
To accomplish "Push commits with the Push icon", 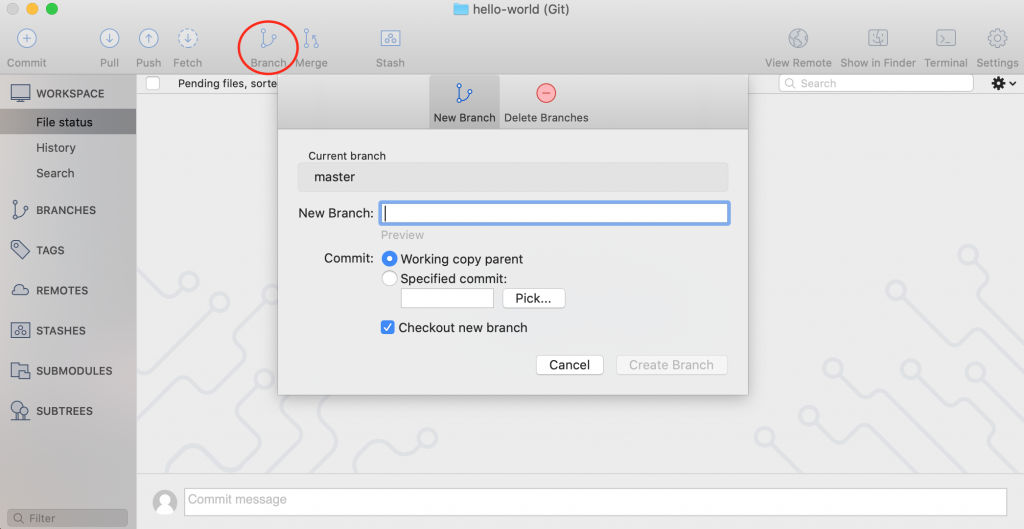I will [148, 39].
